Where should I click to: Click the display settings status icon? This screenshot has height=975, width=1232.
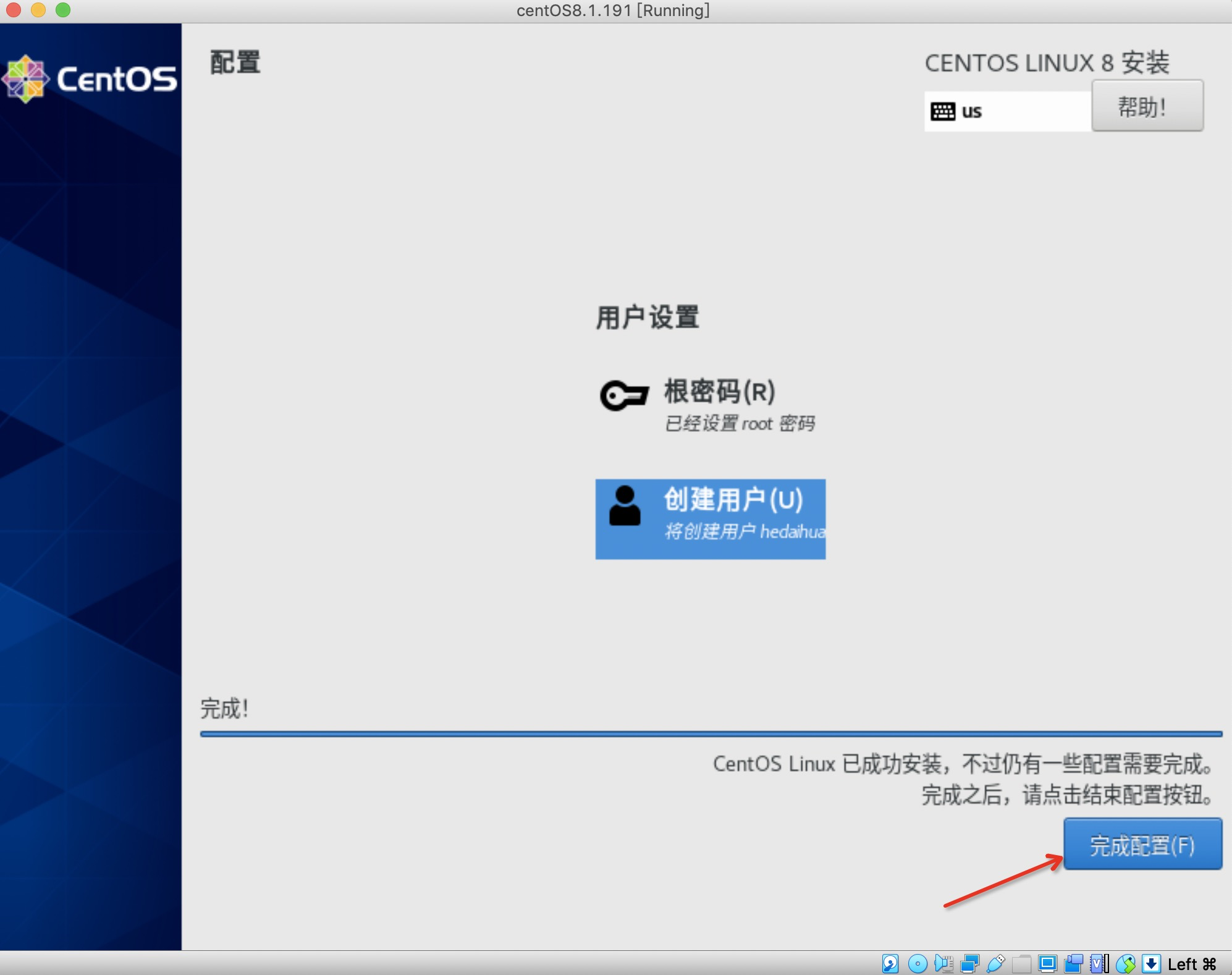click(x=1049, y=963)
